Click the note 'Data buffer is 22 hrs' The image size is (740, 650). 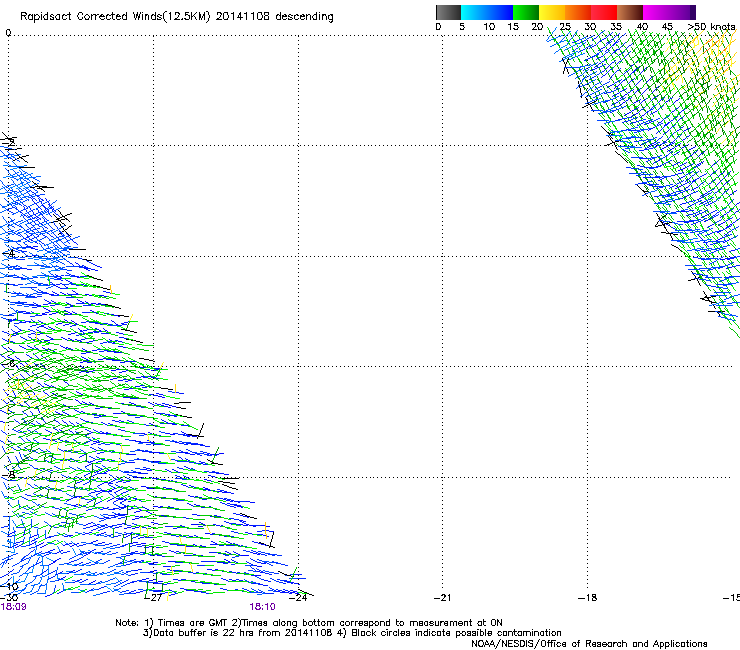(194, 633)
